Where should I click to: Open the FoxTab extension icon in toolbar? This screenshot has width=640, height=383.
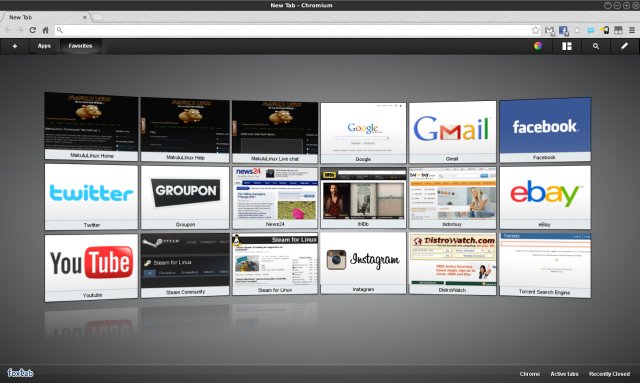618,30
